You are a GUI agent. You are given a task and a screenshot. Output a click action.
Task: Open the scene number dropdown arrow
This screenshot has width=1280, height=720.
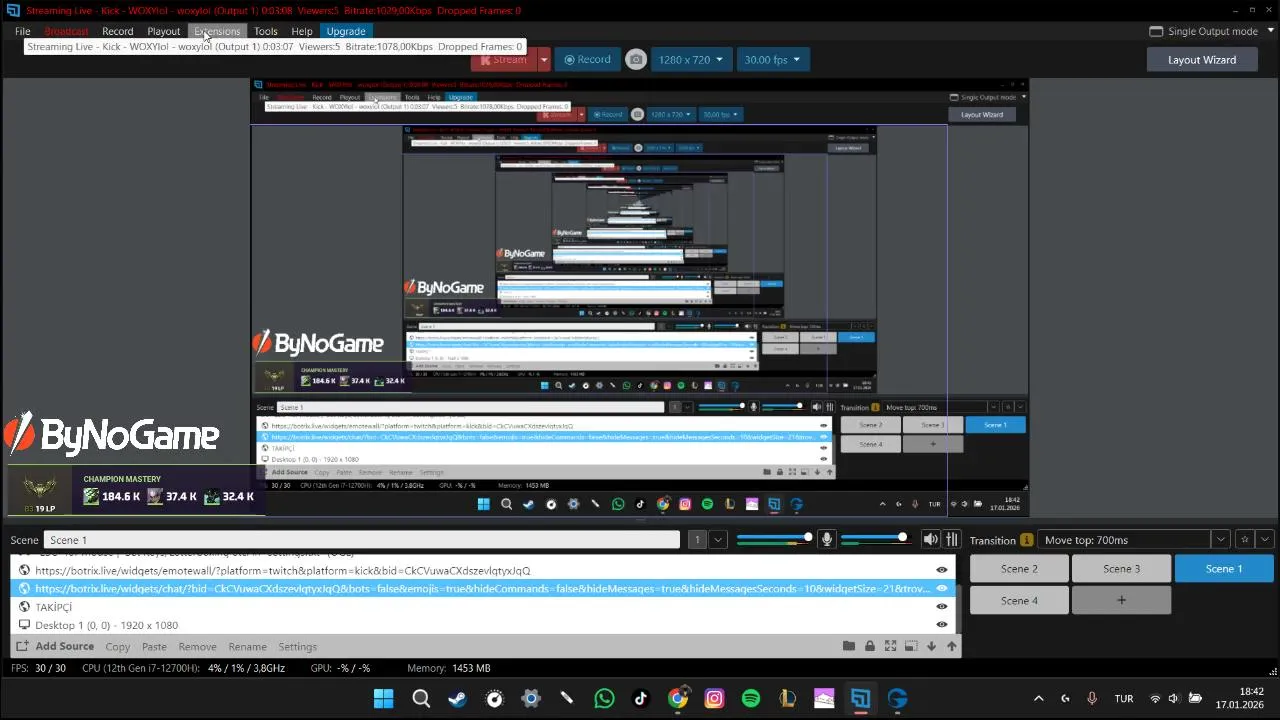(718, 540)
